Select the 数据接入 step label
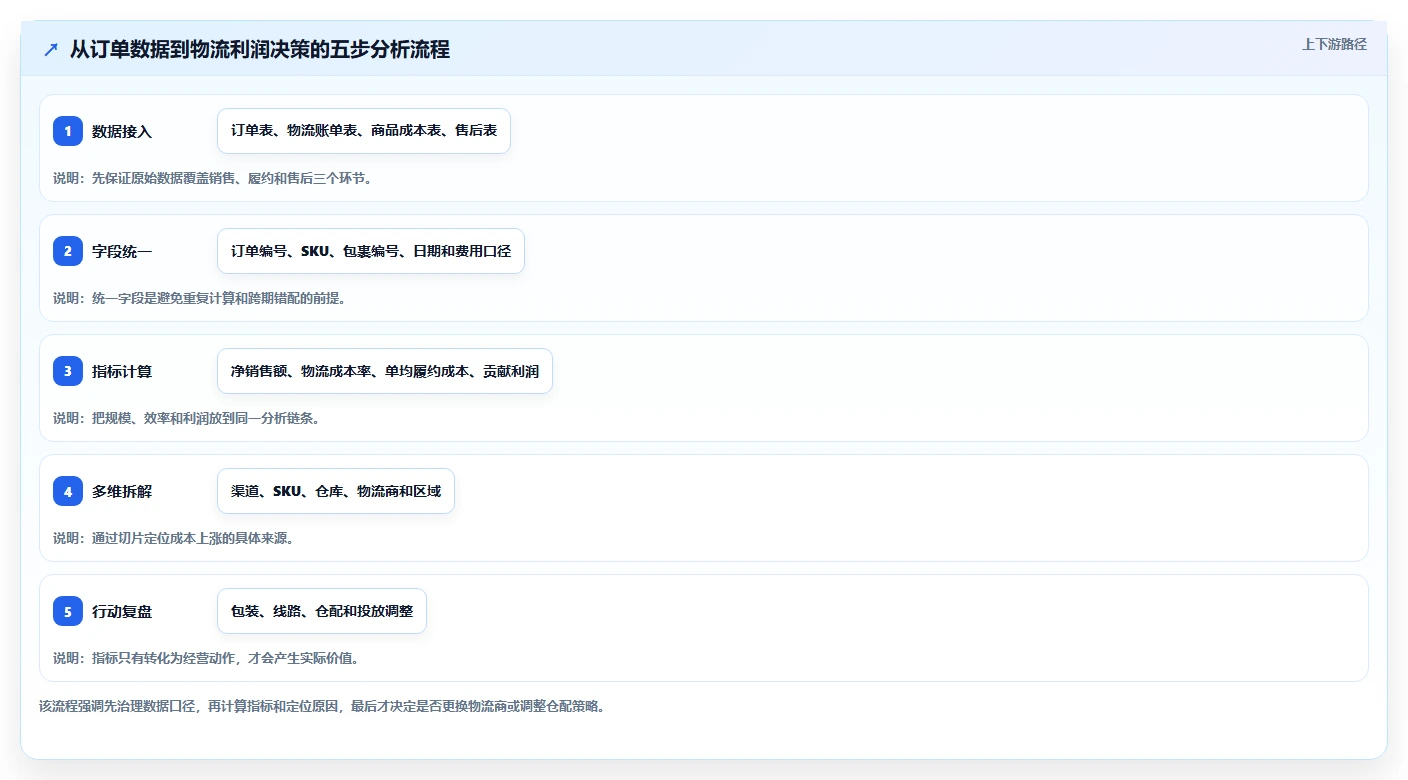 pos(122,131)
